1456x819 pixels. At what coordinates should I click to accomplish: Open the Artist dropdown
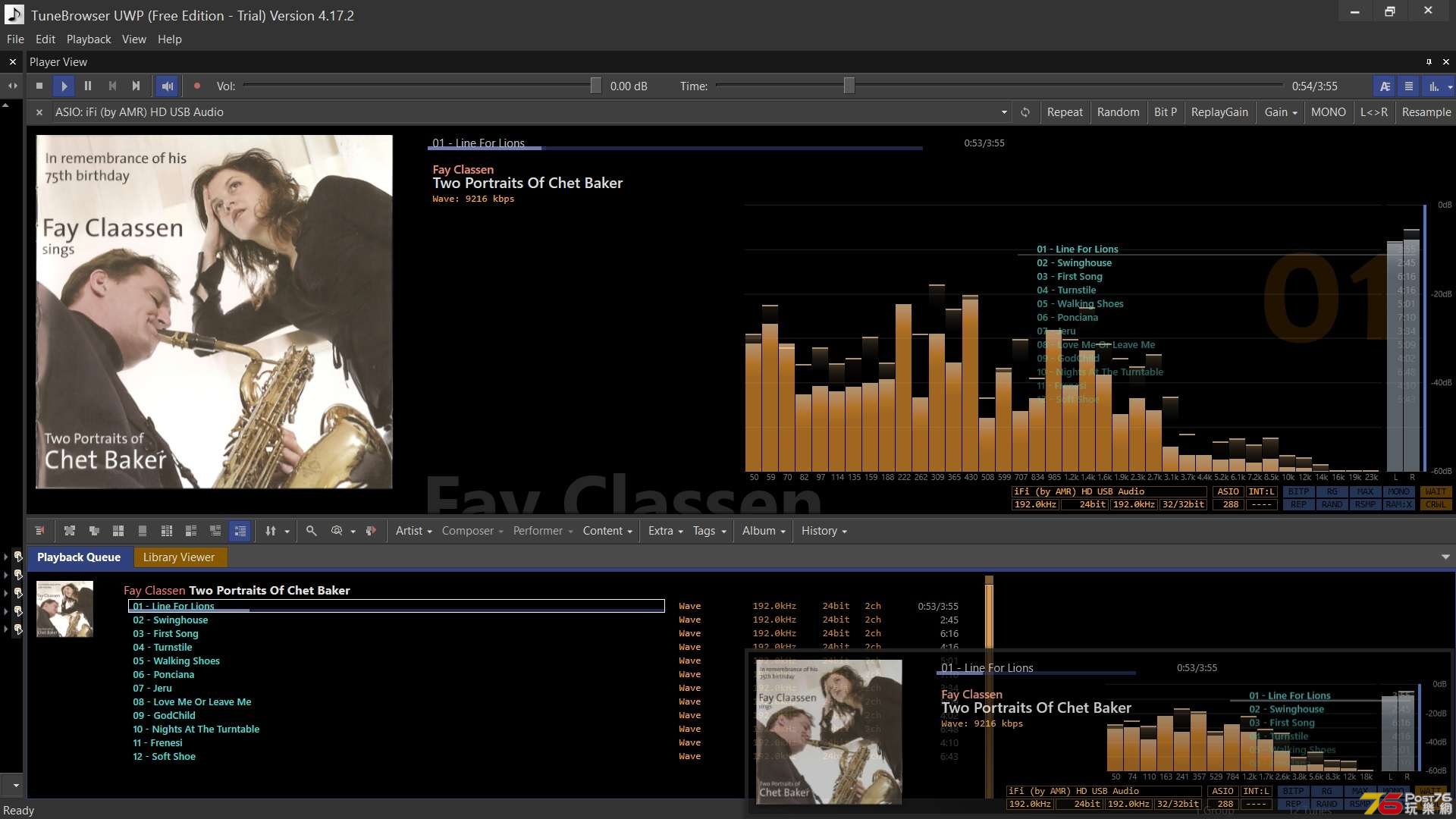click(413, 531)
